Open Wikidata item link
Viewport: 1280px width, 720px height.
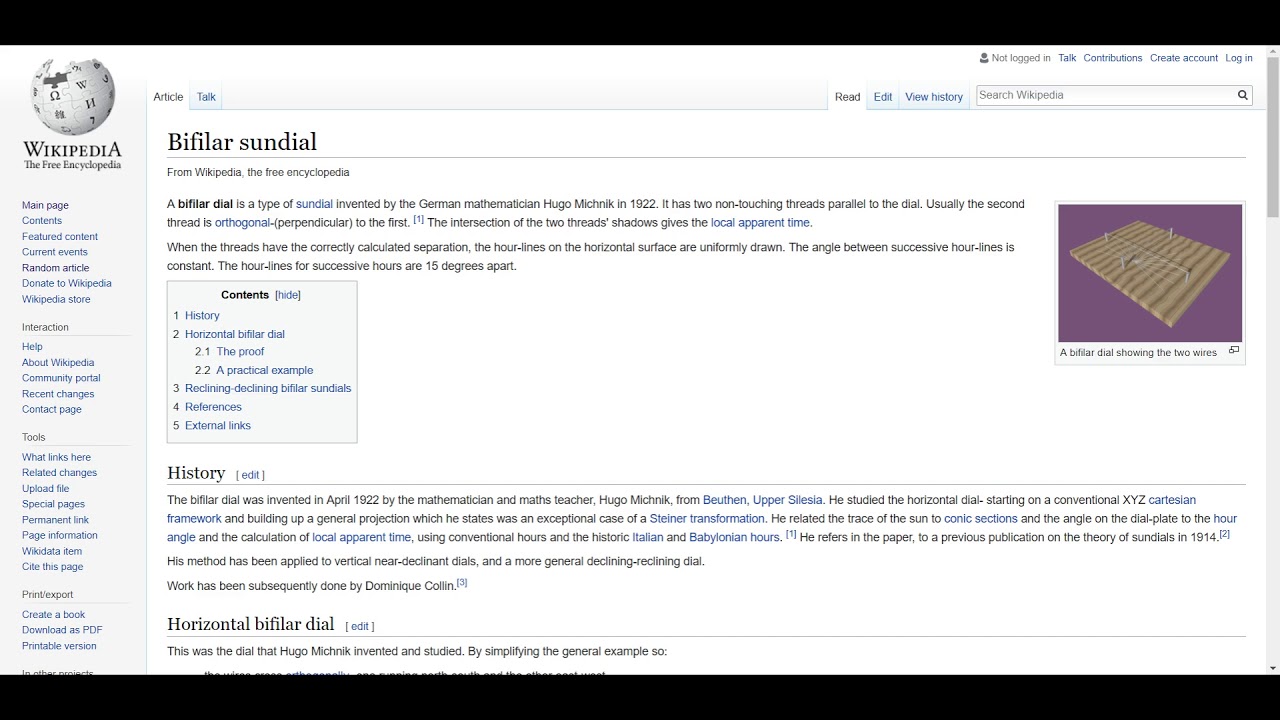52,551
